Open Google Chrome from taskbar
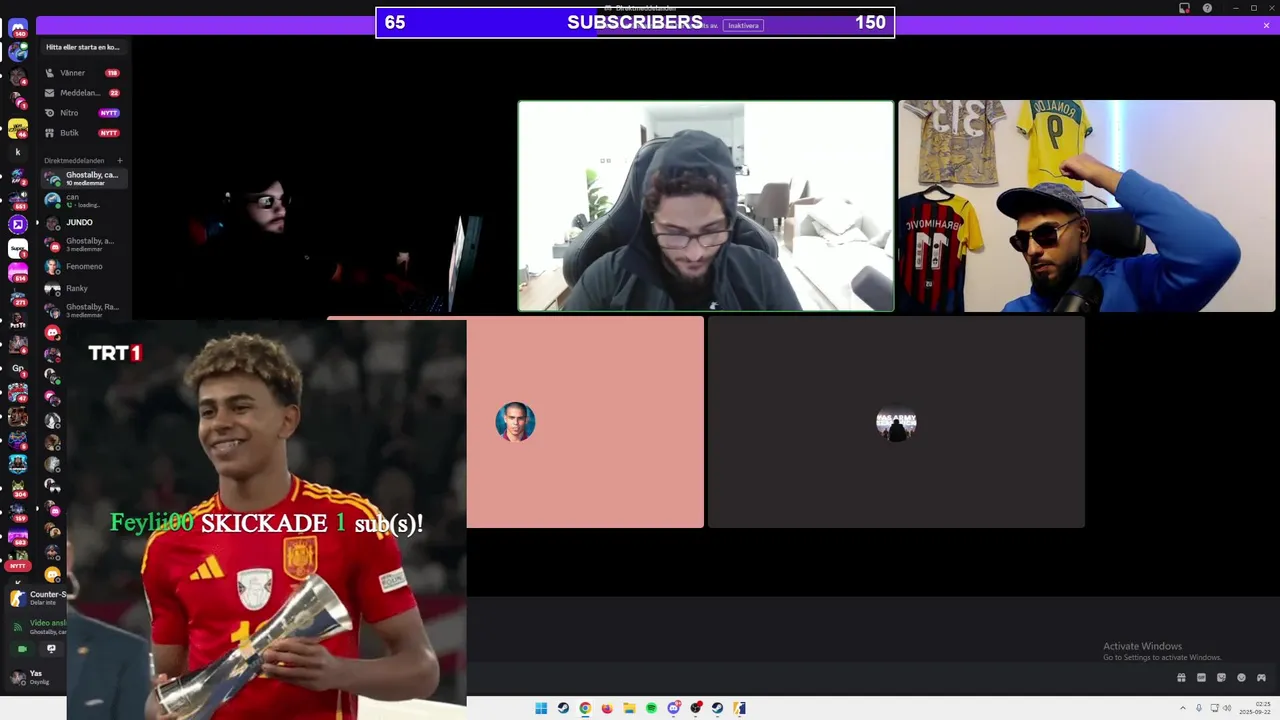Image resolution: width=1280 pixels, height=720 pixels. tap(585, 708)
